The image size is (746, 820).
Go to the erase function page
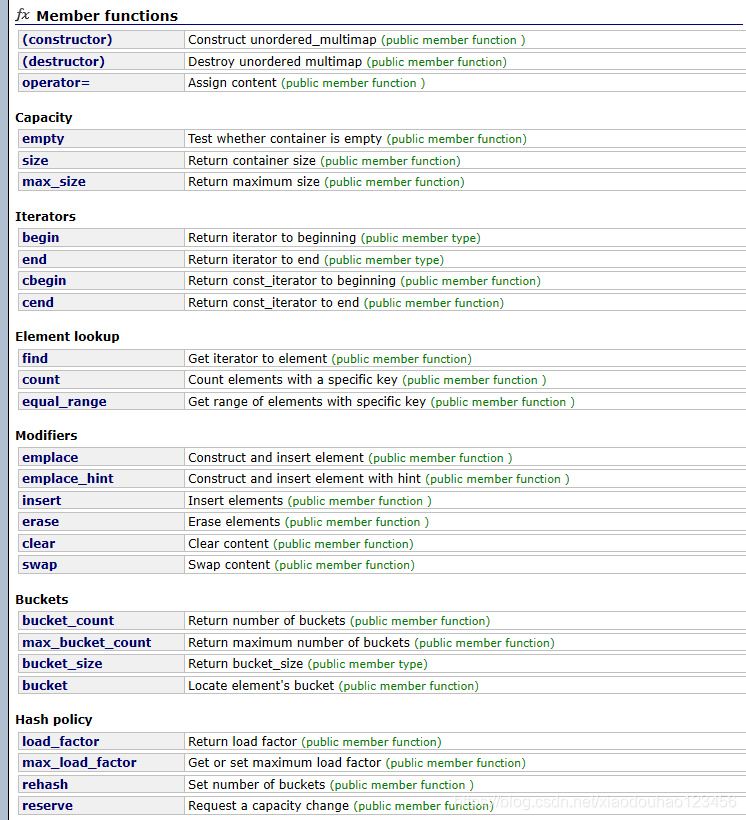(40, 522)
